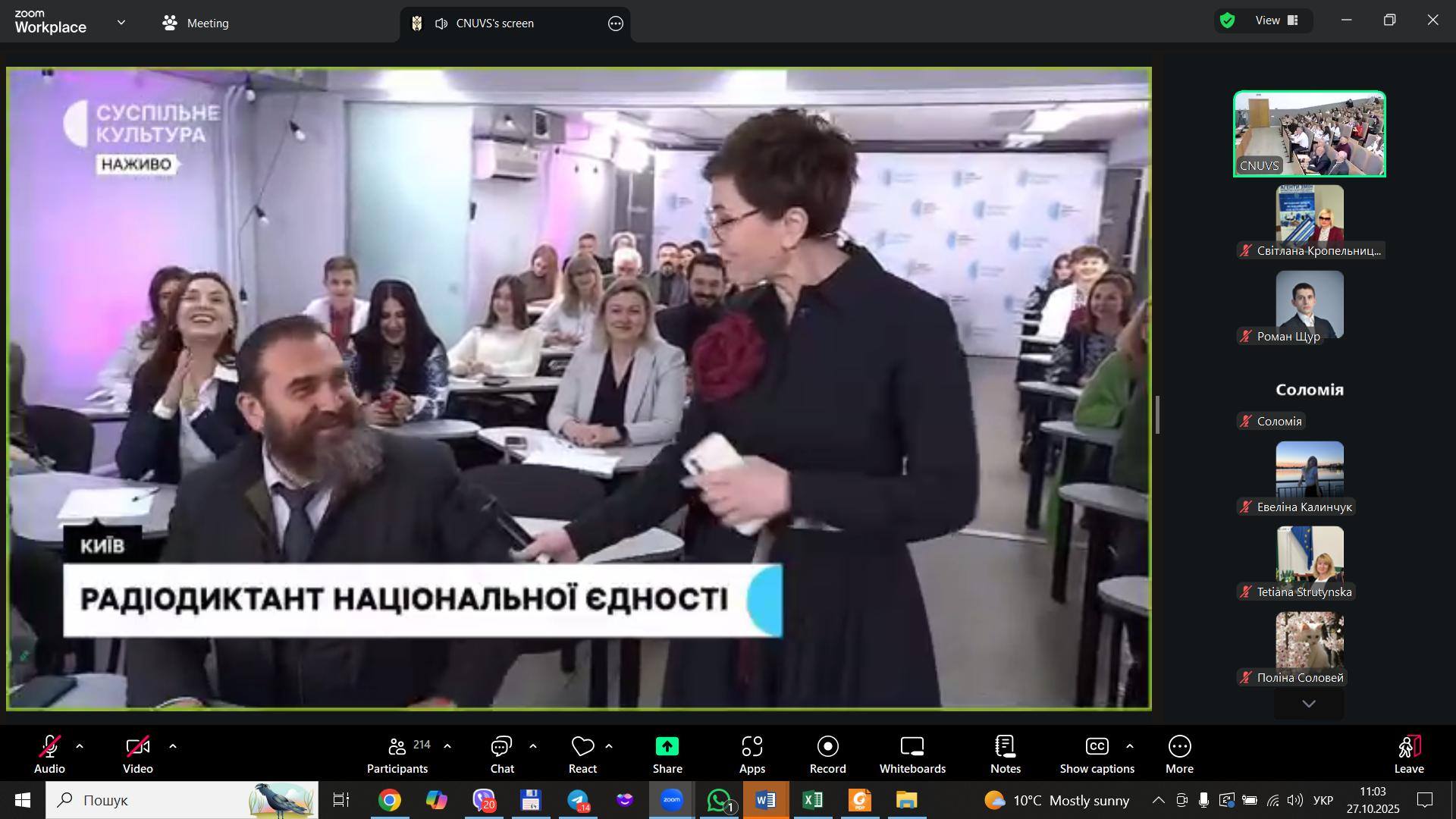The height and width of the screenshot is (819, 1456).
Task: Open React emoji reactions
Action: [x=582, y=755]
